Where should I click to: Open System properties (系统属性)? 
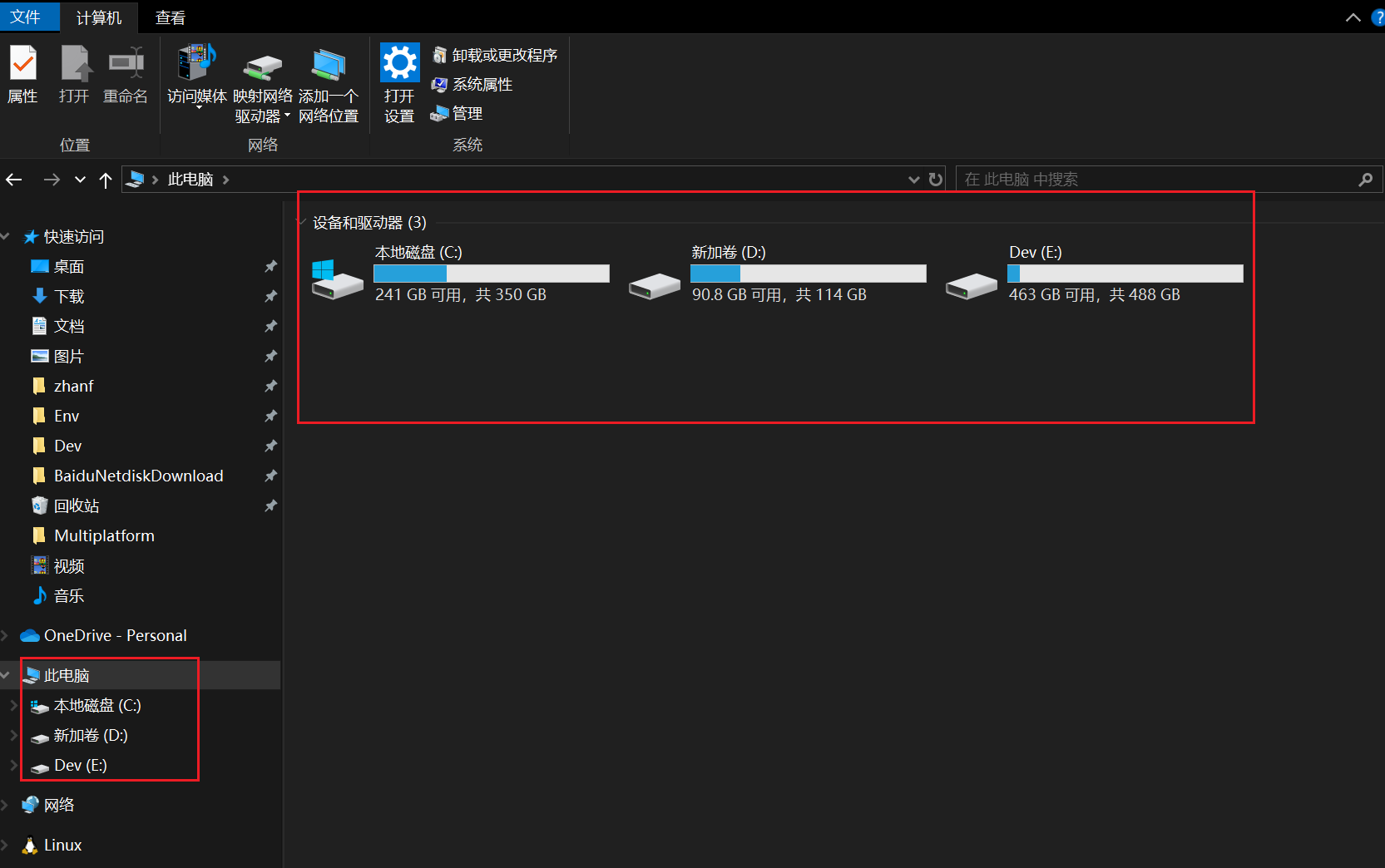(x=472, y=85)
